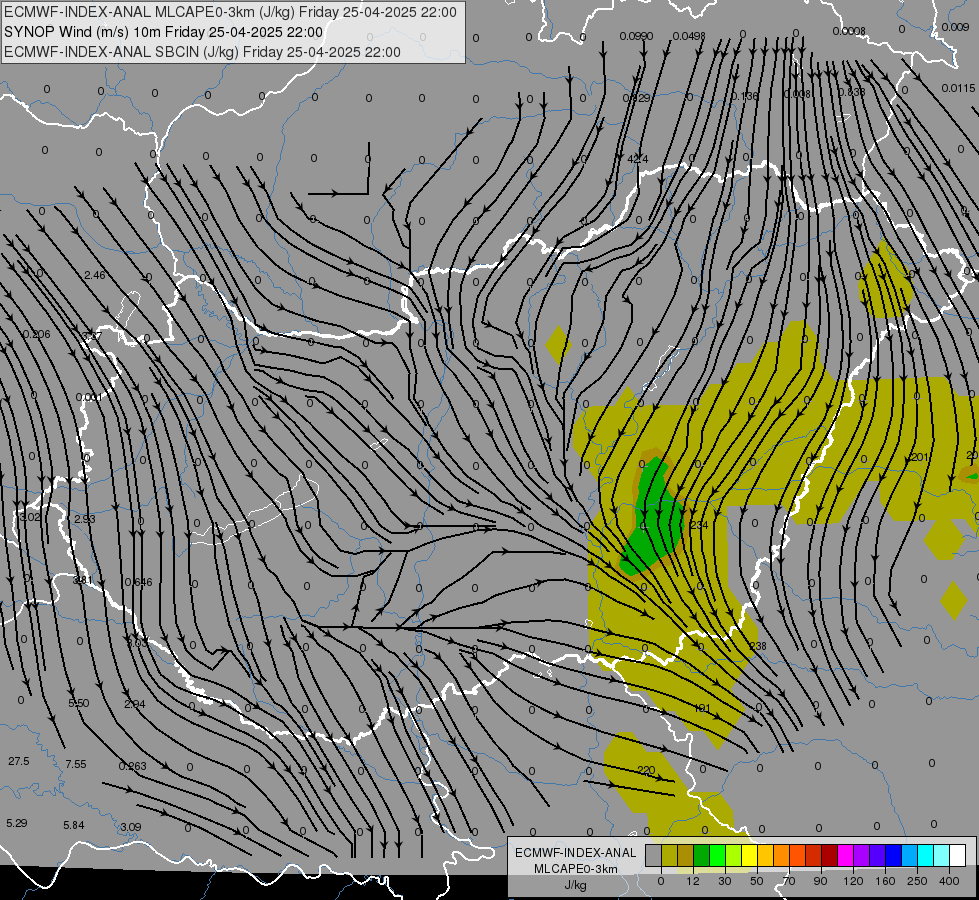
Task: Click the 0.206 value on the map
Action: point(36,334)
